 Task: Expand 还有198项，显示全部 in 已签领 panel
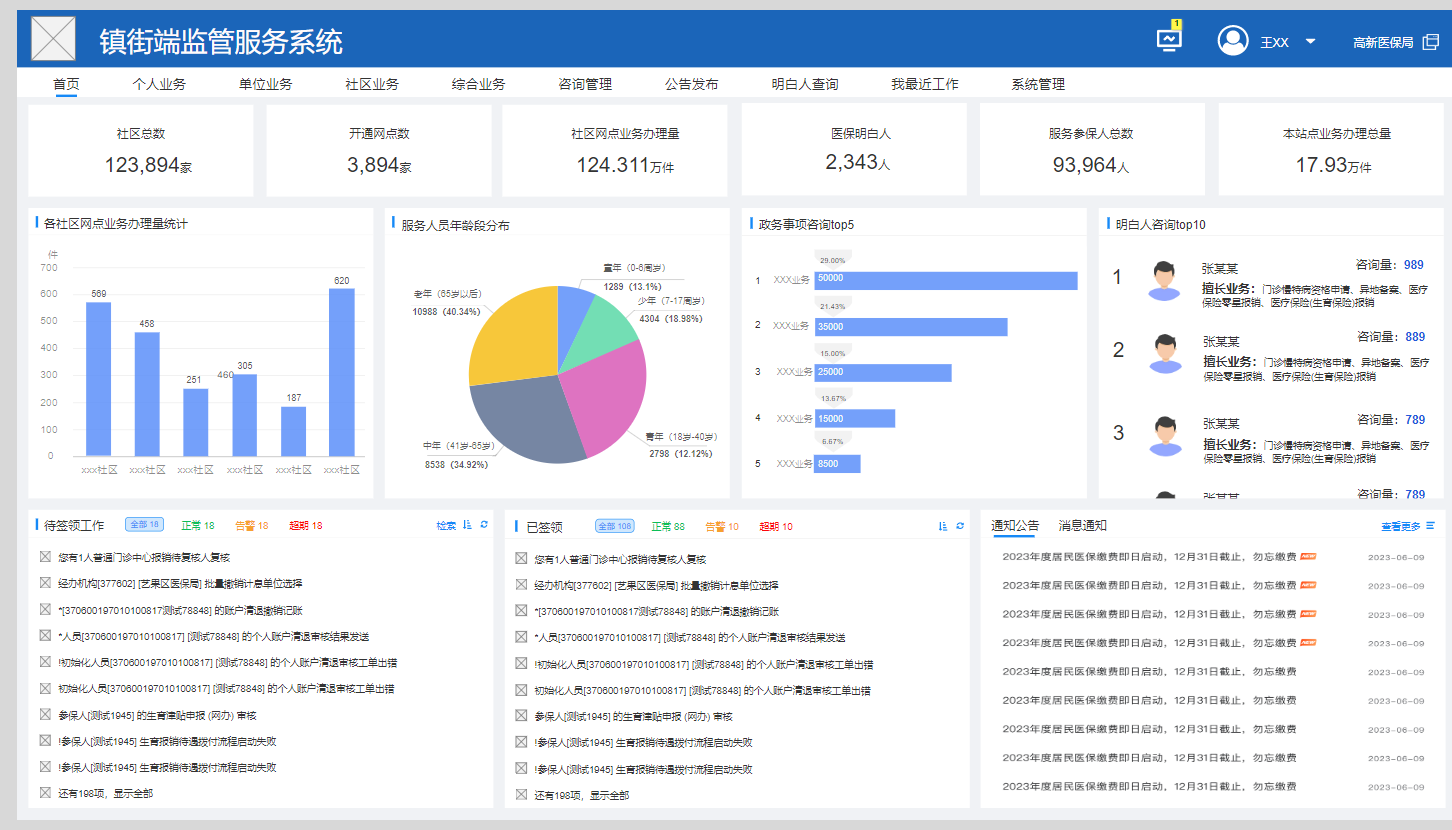(581, 795)
